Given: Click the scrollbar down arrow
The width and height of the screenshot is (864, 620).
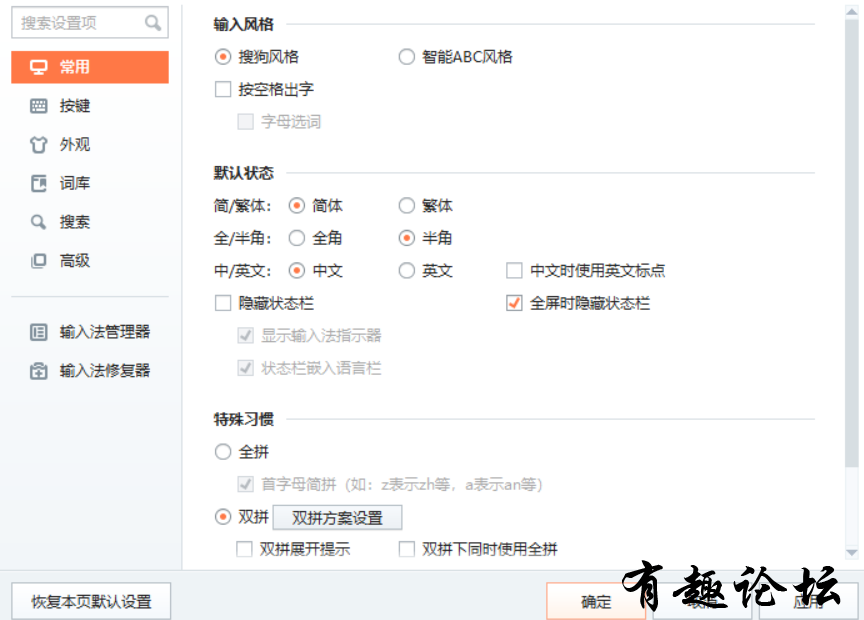Looking at the screenshot, I should click(852, 552).
